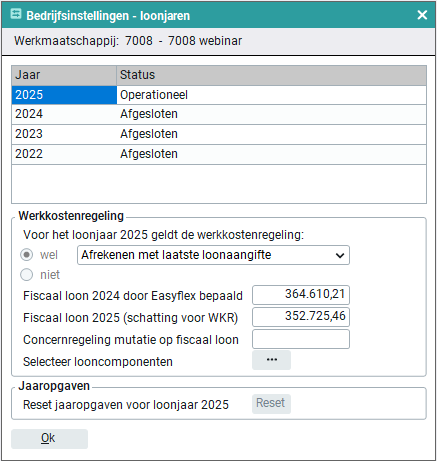
Task: Click the Status column header
Action: tap(271, 75)
